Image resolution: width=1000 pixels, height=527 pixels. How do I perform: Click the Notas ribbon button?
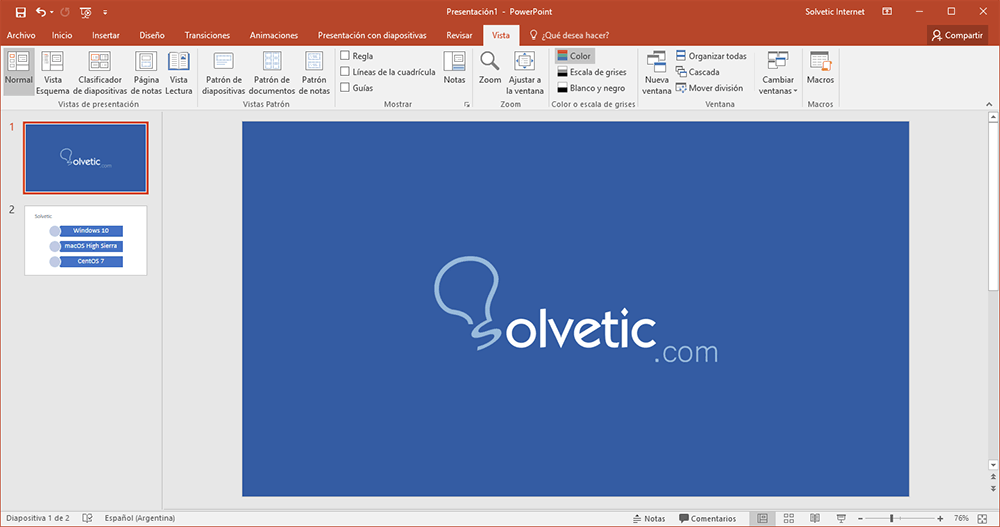tap(454, 68)
